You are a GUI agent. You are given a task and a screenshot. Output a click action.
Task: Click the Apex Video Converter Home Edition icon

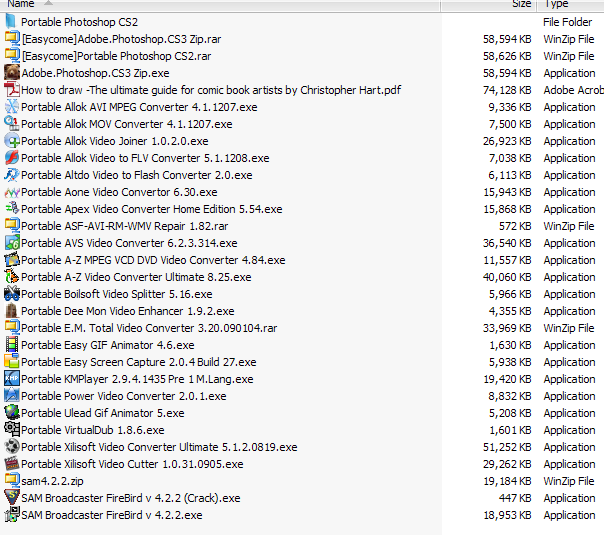coord(12,208)
